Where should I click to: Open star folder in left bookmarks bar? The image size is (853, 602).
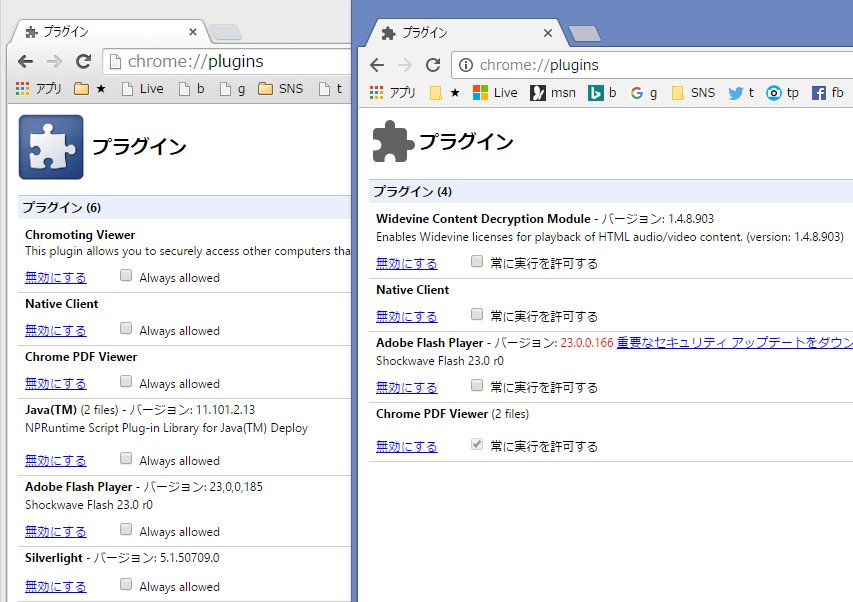[90, 89]
